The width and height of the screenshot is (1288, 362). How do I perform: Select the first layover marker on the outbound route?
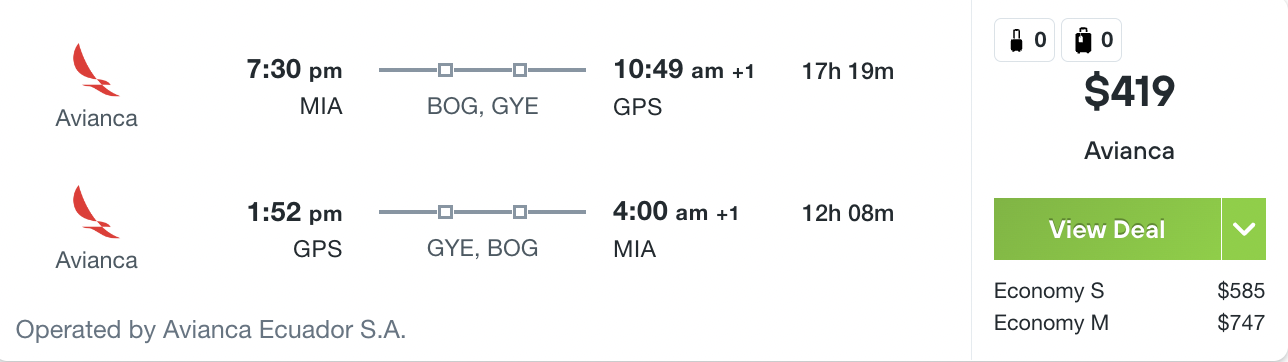click(x=446, y=70)
